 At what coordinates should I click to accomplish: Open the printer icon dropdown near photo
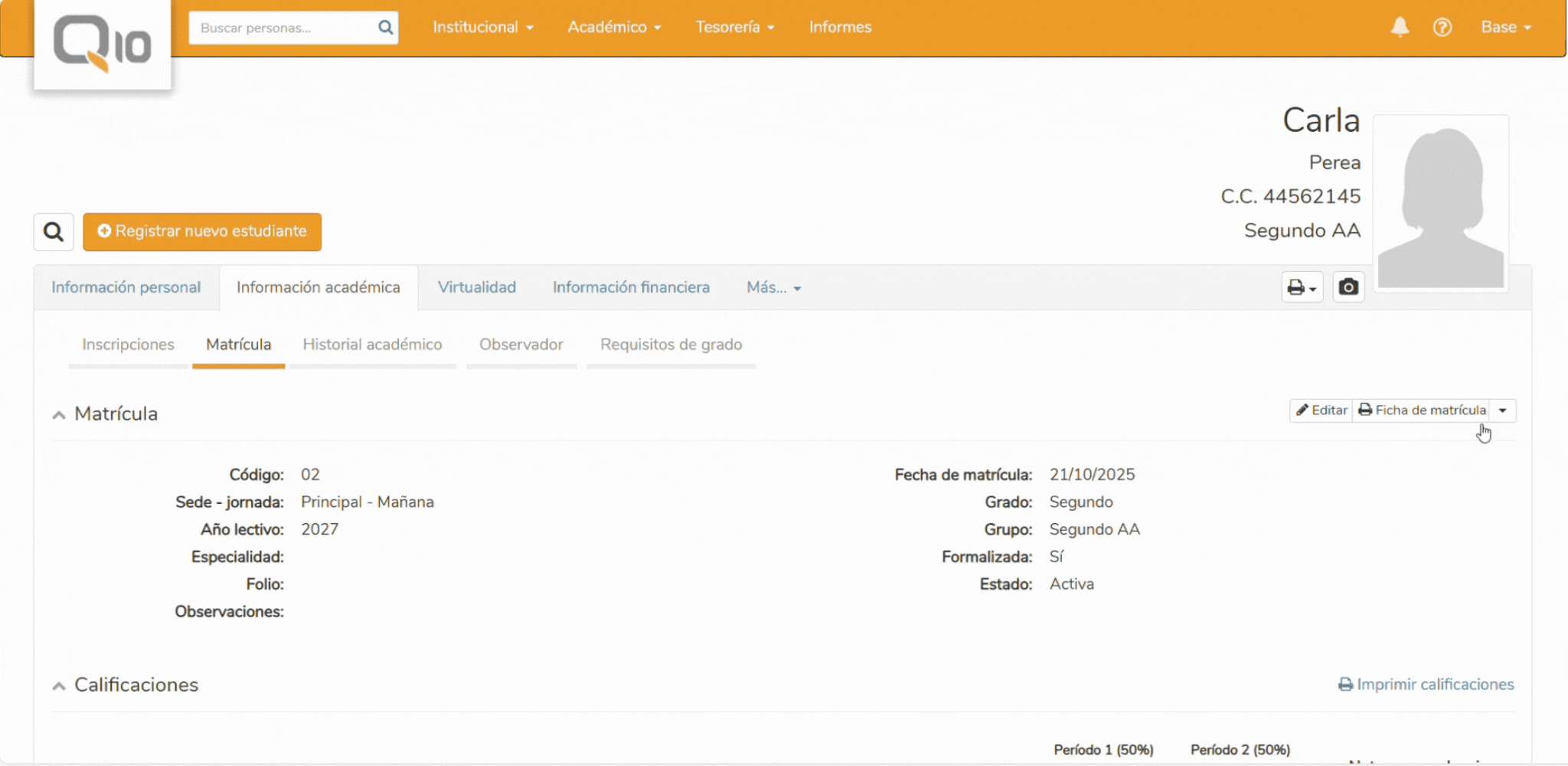coord(1302,287)
